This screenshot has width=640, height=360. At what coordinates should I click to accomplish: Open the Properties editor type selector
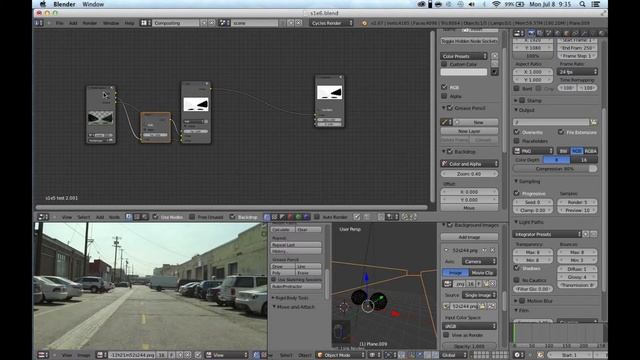click(x=519, y=33)
